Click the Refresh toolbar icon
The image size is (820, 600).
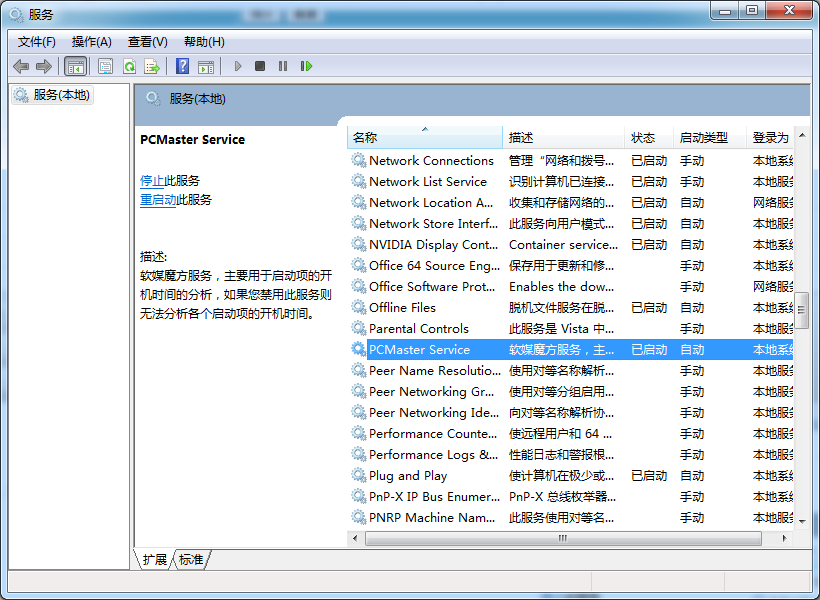click(129, 66)
